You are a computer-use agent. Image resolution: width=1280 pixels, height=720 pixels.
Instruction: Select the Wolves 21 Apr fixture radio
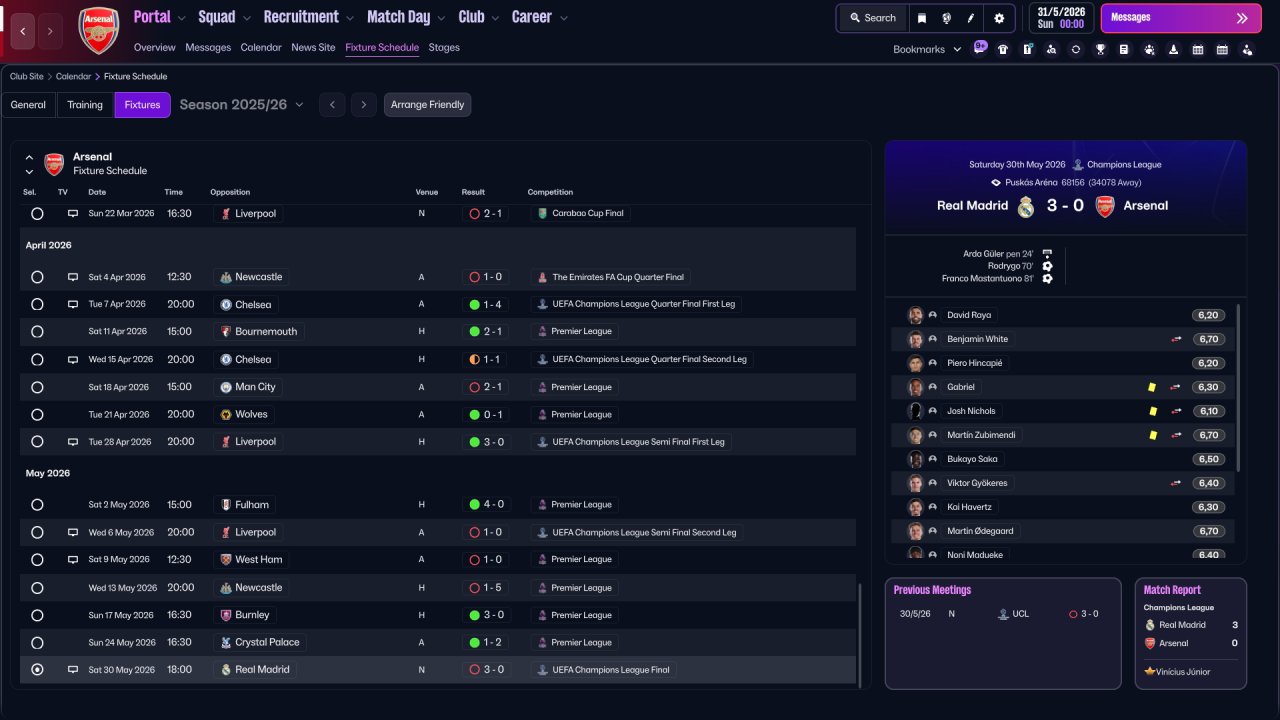tap(37, 414)
